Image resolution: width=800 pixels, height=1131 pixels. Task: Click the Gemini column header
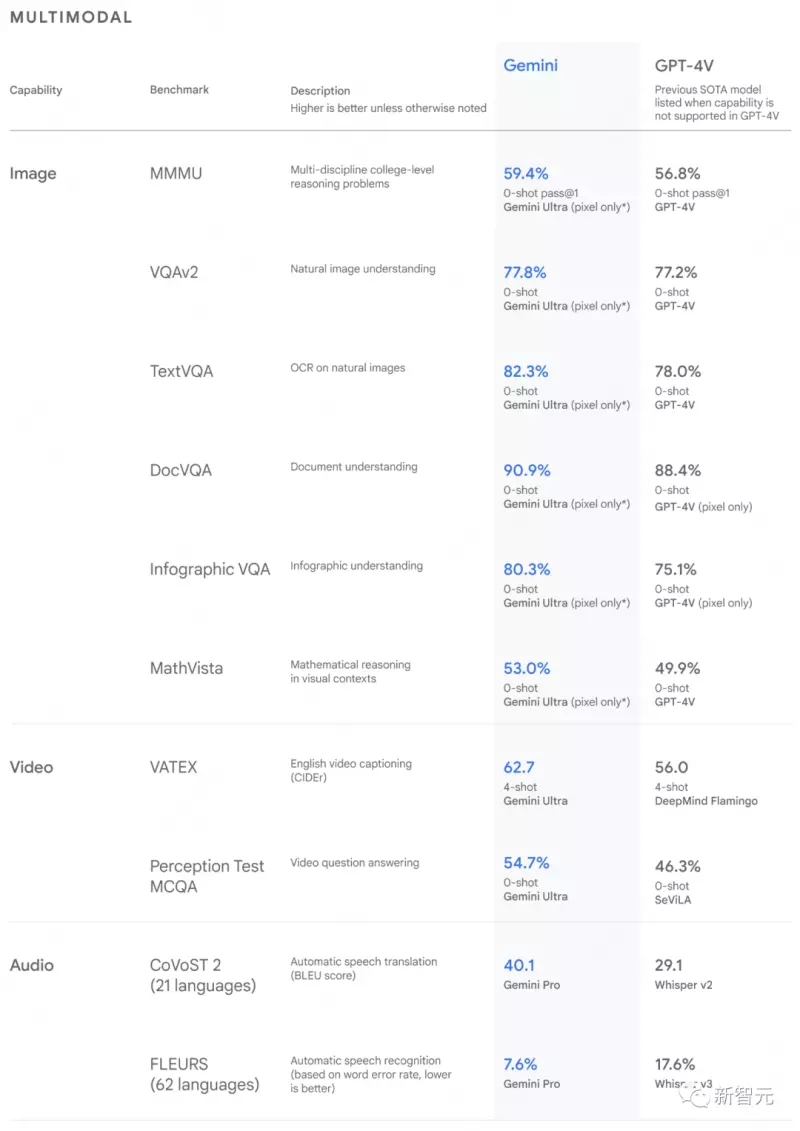point(530,66)
